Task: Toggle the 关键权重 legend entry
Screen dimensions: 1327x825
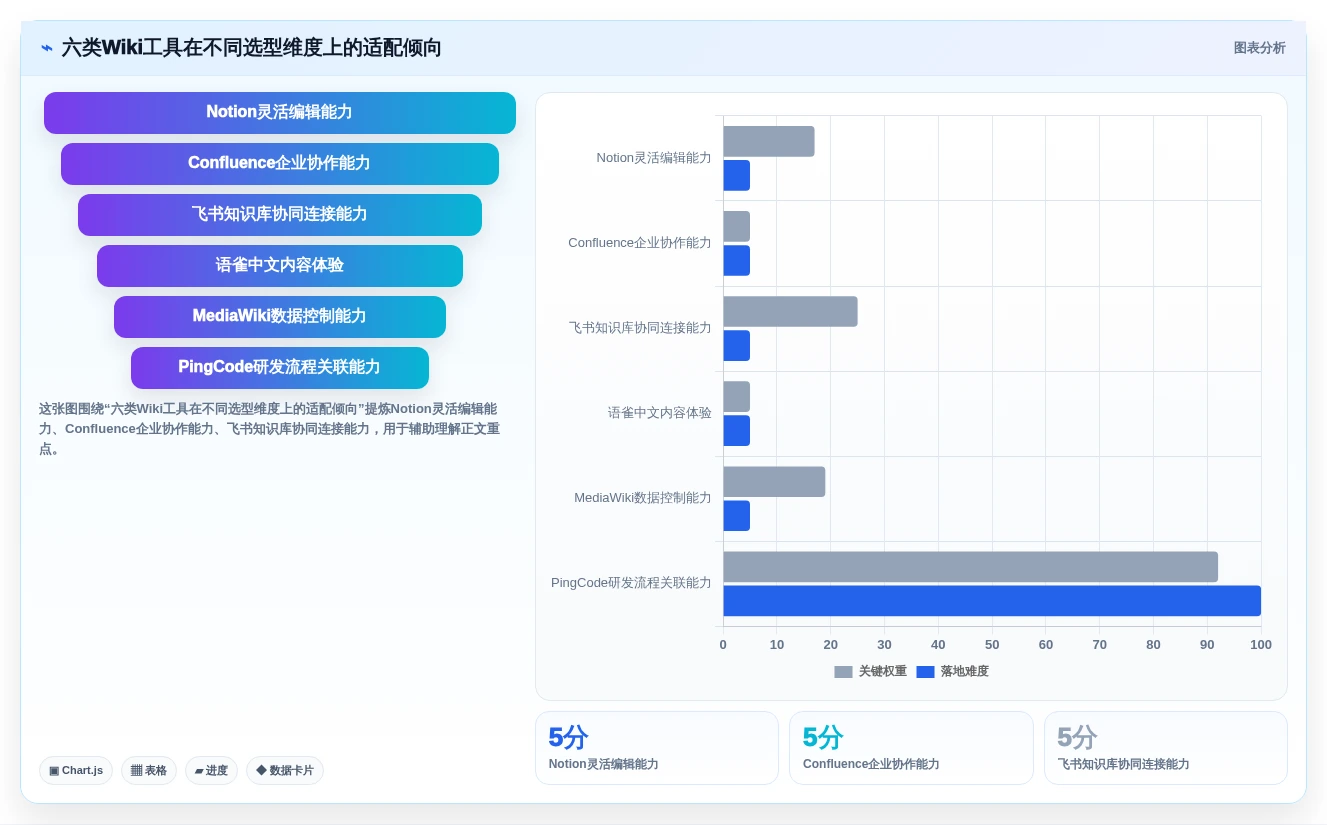Action: pyautogui.click(x=870, y=672)
